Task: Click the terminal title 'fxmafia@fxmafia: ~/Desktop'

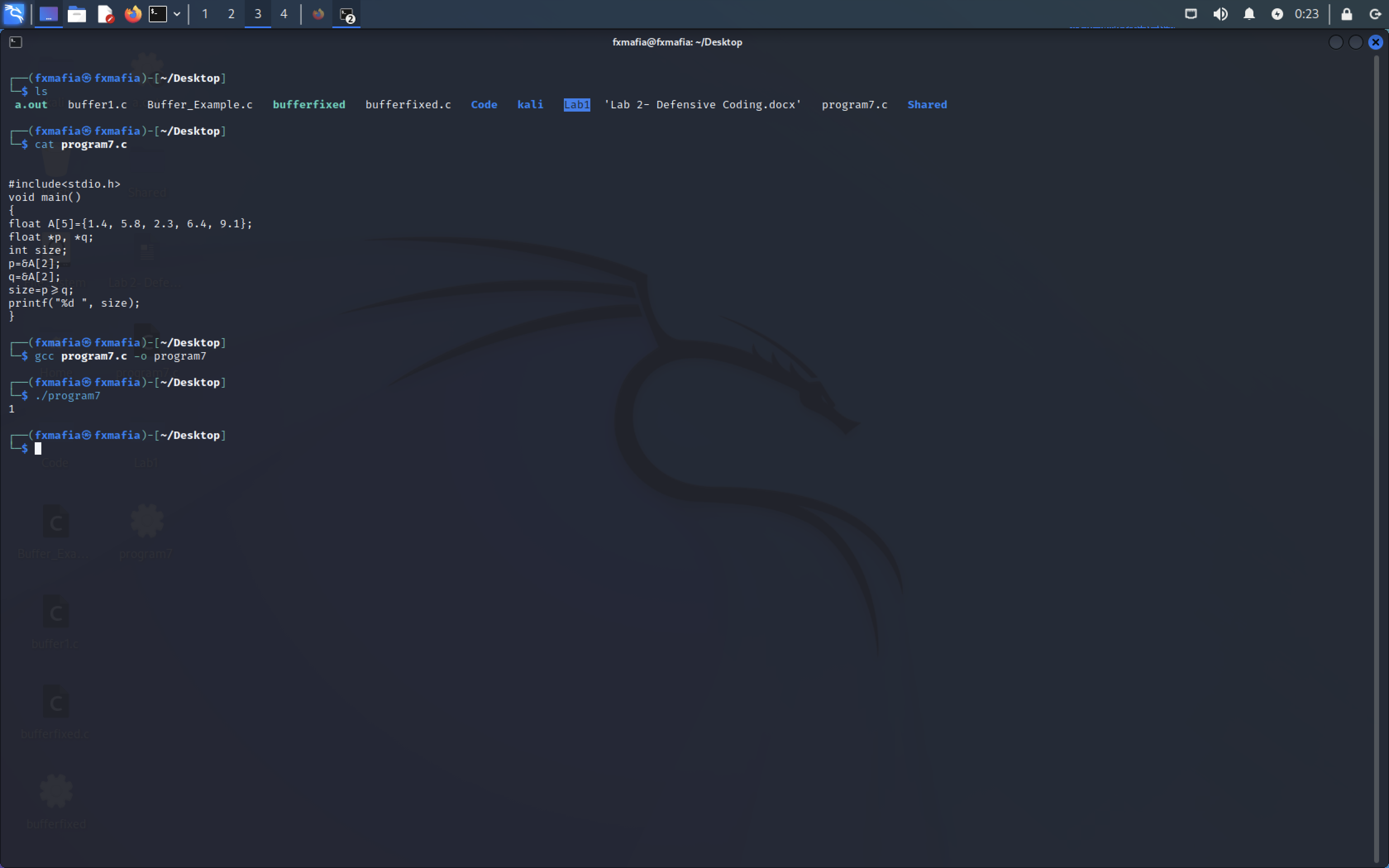Action: pos(677,42)
